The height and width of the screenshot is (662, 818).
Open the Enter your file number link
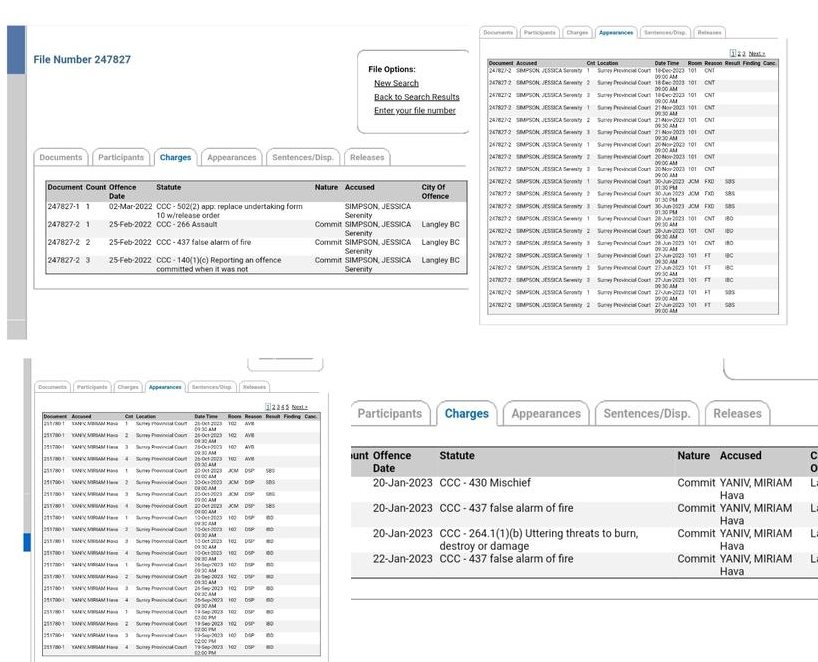pyautogui.click(x=414, y=111)
